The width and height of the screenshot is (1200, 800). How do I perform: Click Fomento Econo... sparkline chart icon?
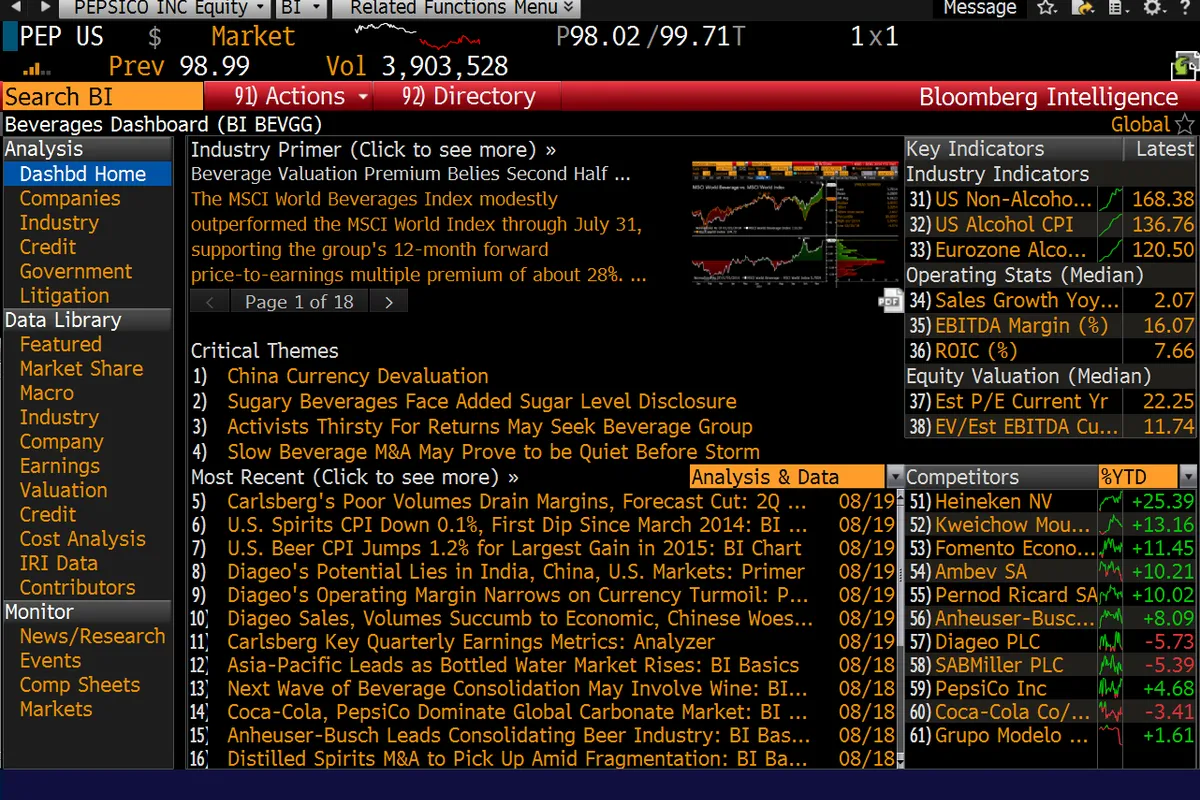(1110, 548)
